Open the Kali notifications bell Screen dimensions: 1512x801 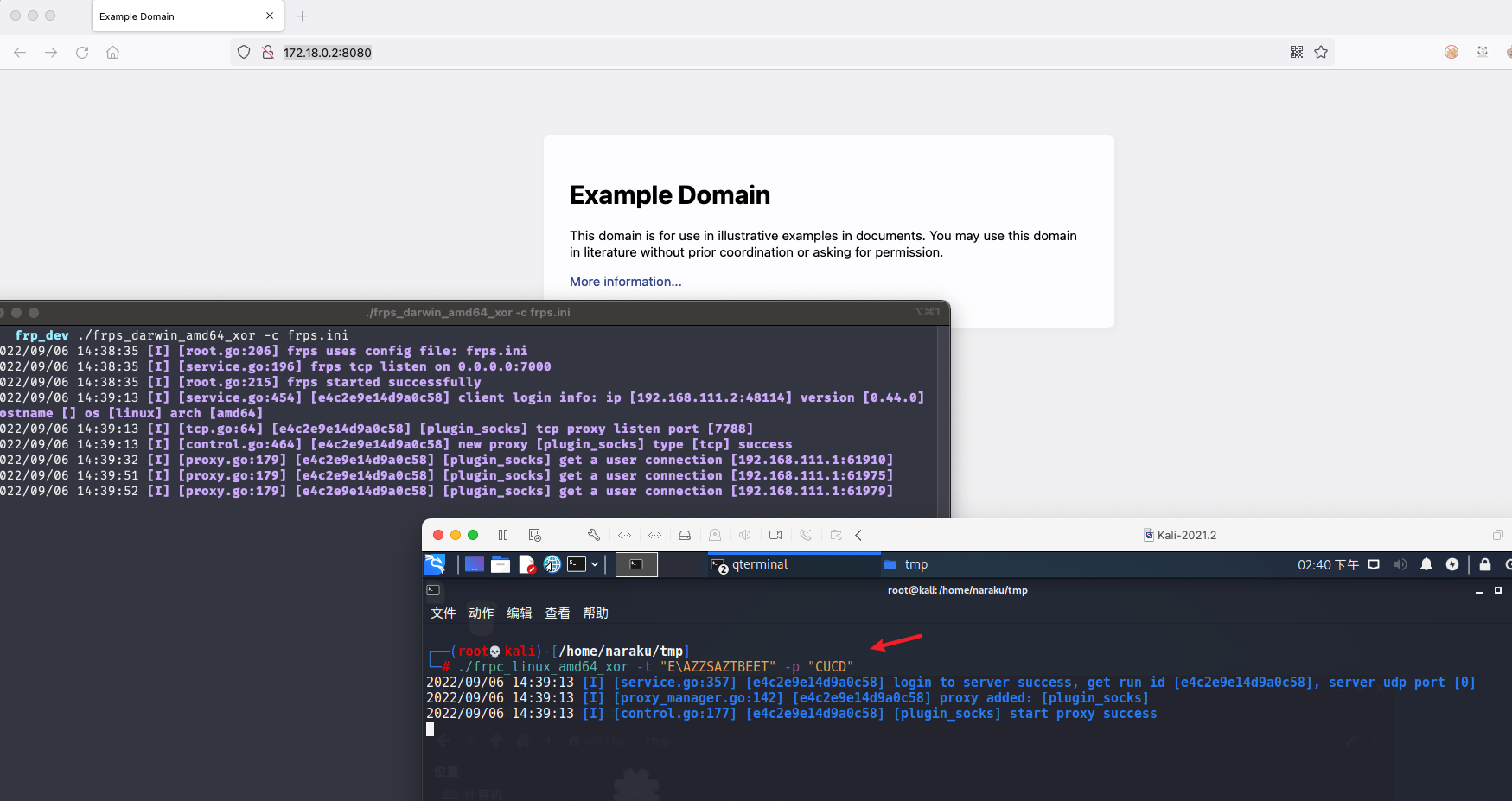point(1426,564)
